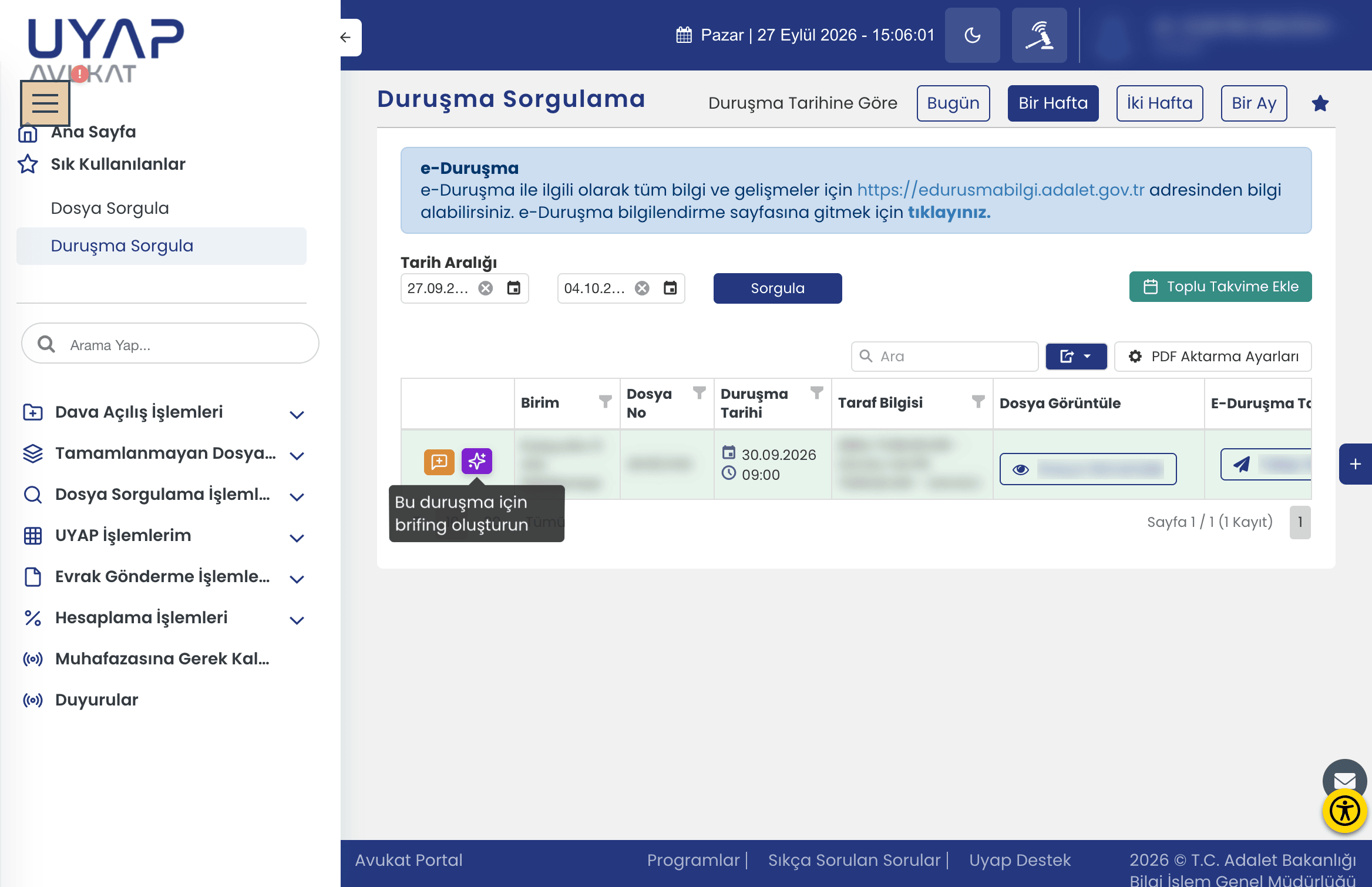The width and height of the screenshot is (1372, 887).
Task: Click the Toplu Takvime Ekle button
Action: click(x=1220, y=287)
